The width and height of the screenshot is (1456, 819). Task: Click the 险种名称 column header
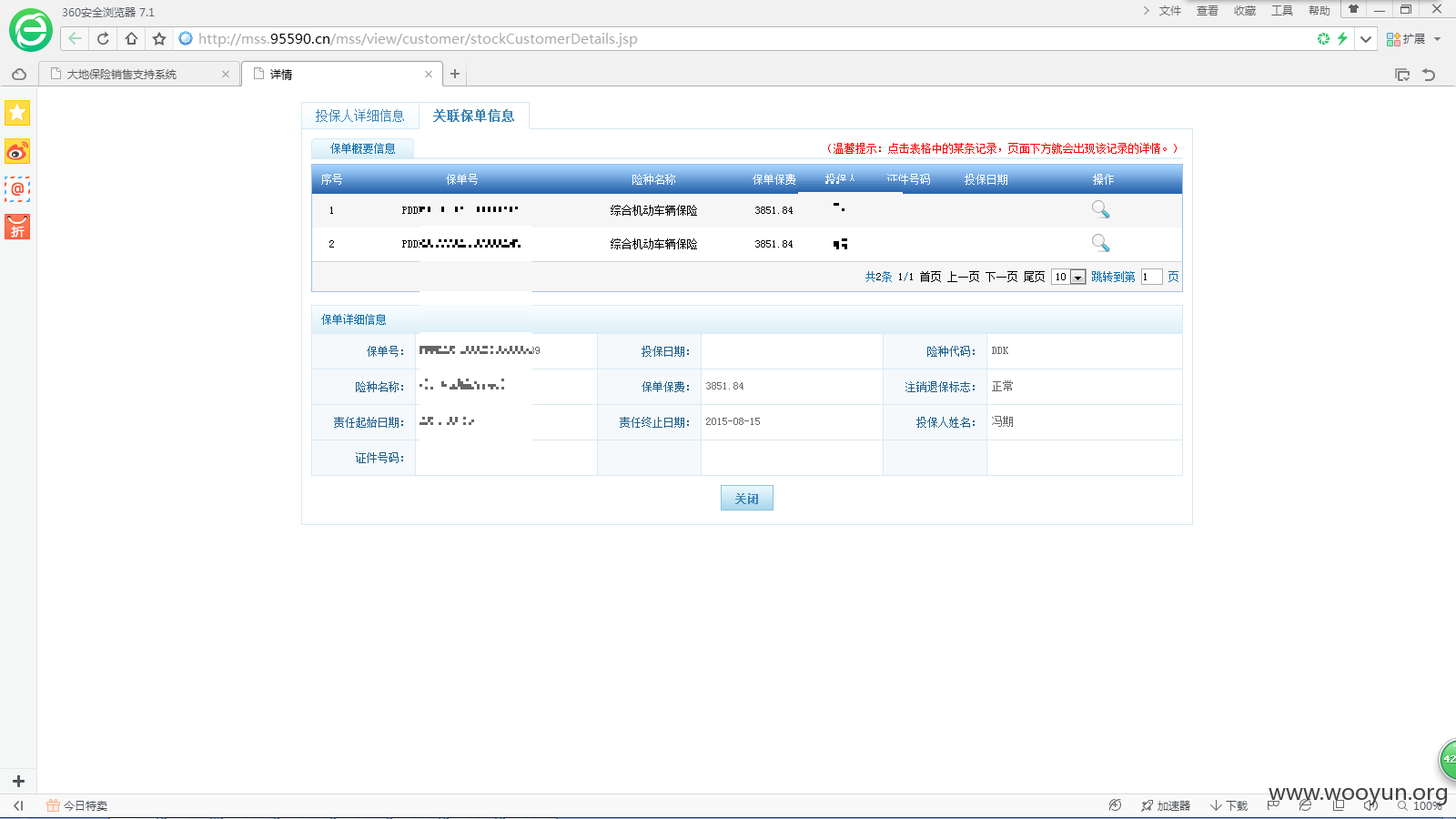click(x=653, y=179)
